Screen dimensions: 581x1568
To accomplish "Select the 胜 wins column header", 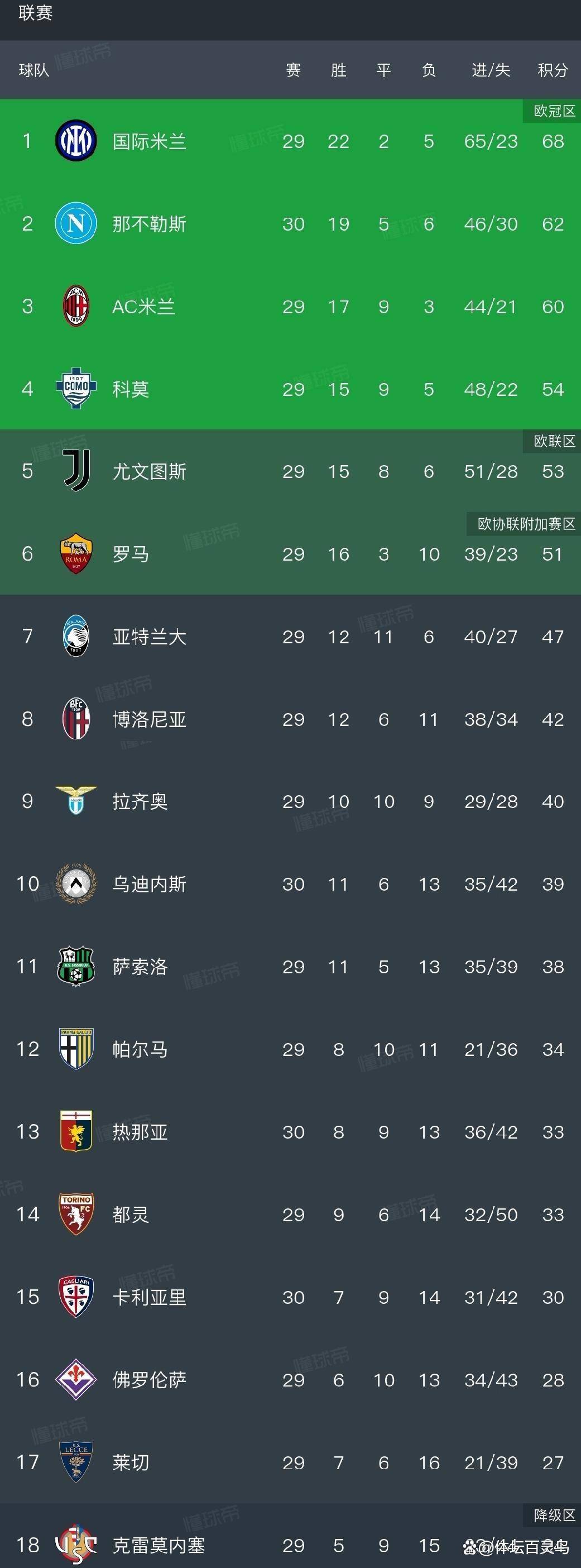I will 338,70.
